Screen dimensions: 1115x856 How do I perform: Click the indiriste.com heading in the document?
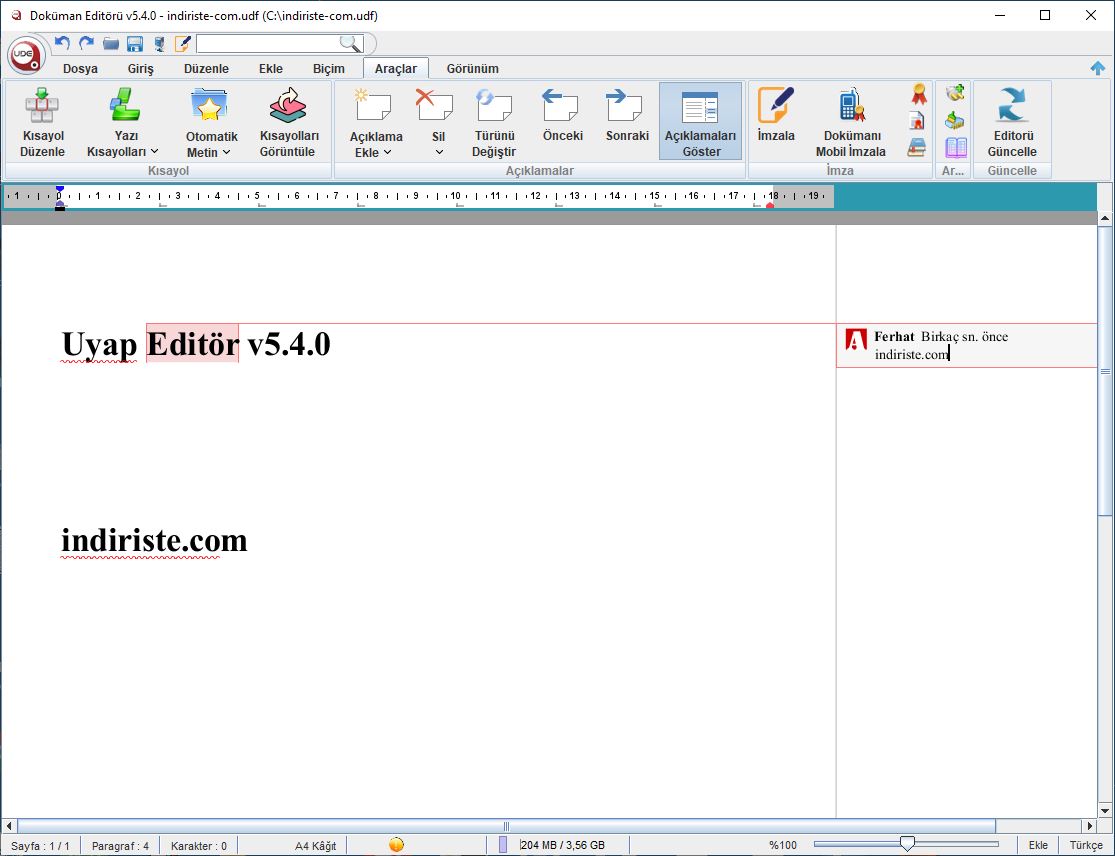[154, 540]
